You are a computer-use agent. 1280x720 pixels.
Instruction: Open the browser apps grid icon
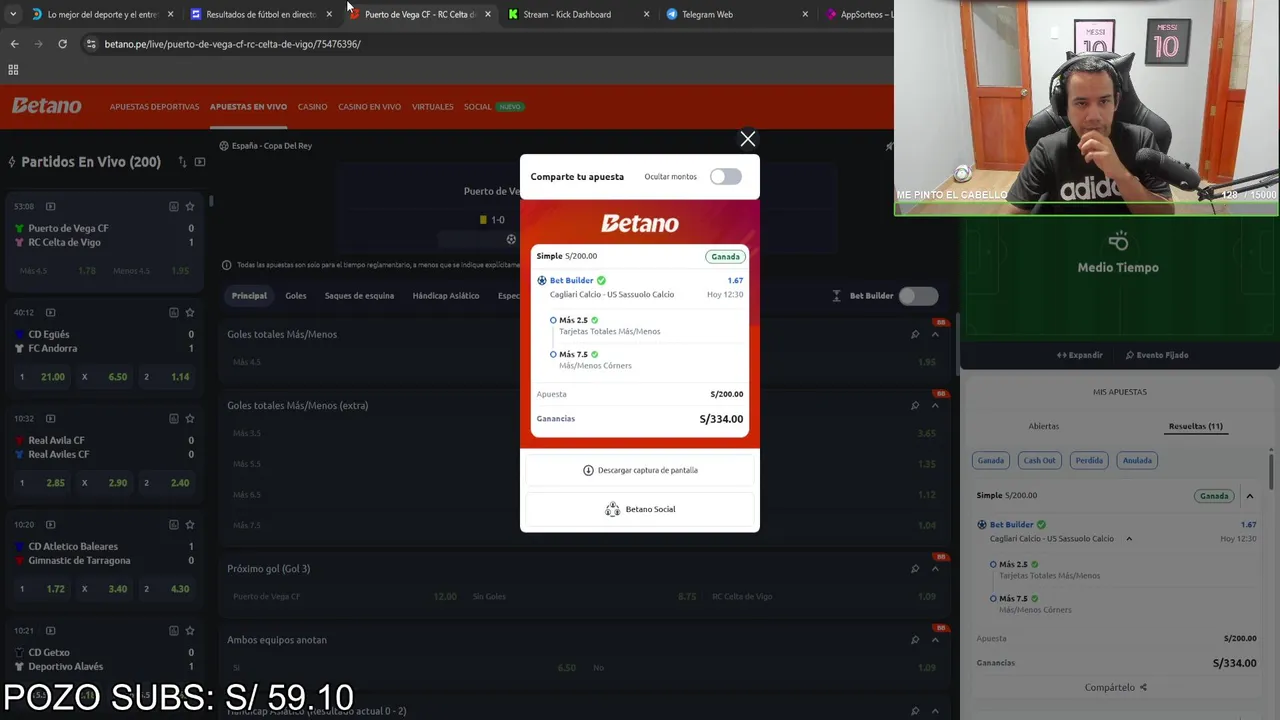tap(13, 70)
